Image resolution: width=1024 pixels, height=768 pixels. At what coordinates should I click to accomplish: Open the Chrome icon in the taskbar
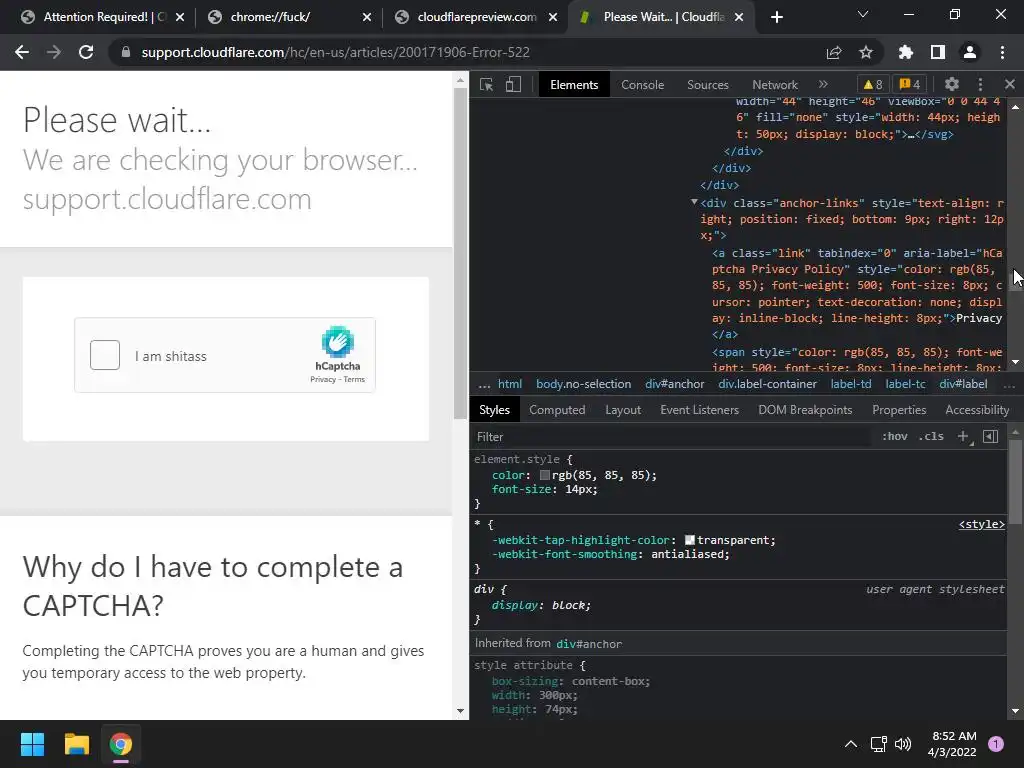pyautogui.click(x=121, y=744)
